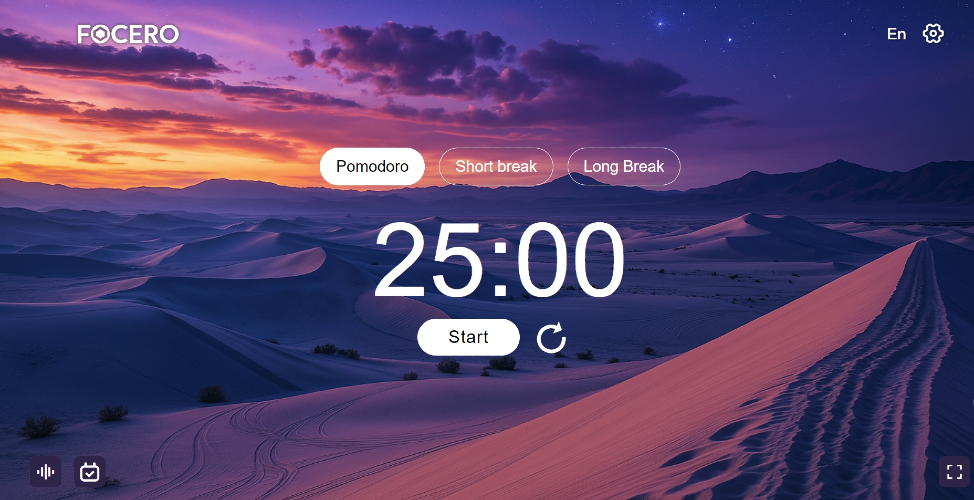Viewport: 974px width, 500px height.
Task: Open the ambient sounds waveform icon
Action: [x=45, y=472]
